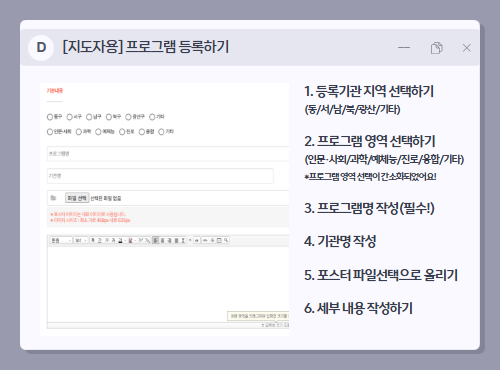Click the 파일 선택 file button

77,198
